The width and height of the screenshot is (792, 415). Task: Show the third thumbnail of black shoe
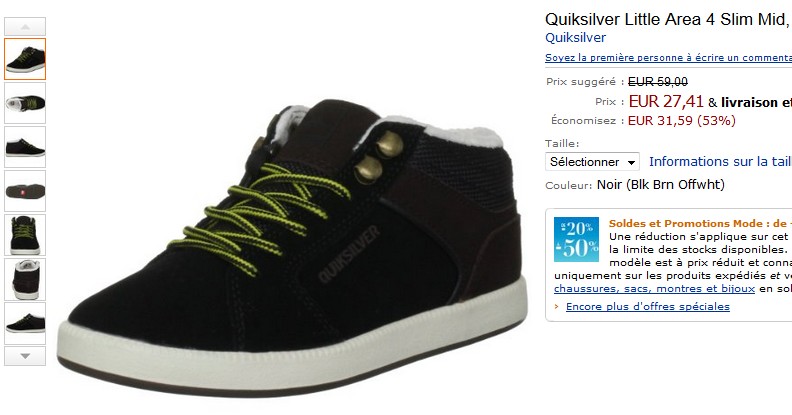pyautogui.click(x=25, y=147)
